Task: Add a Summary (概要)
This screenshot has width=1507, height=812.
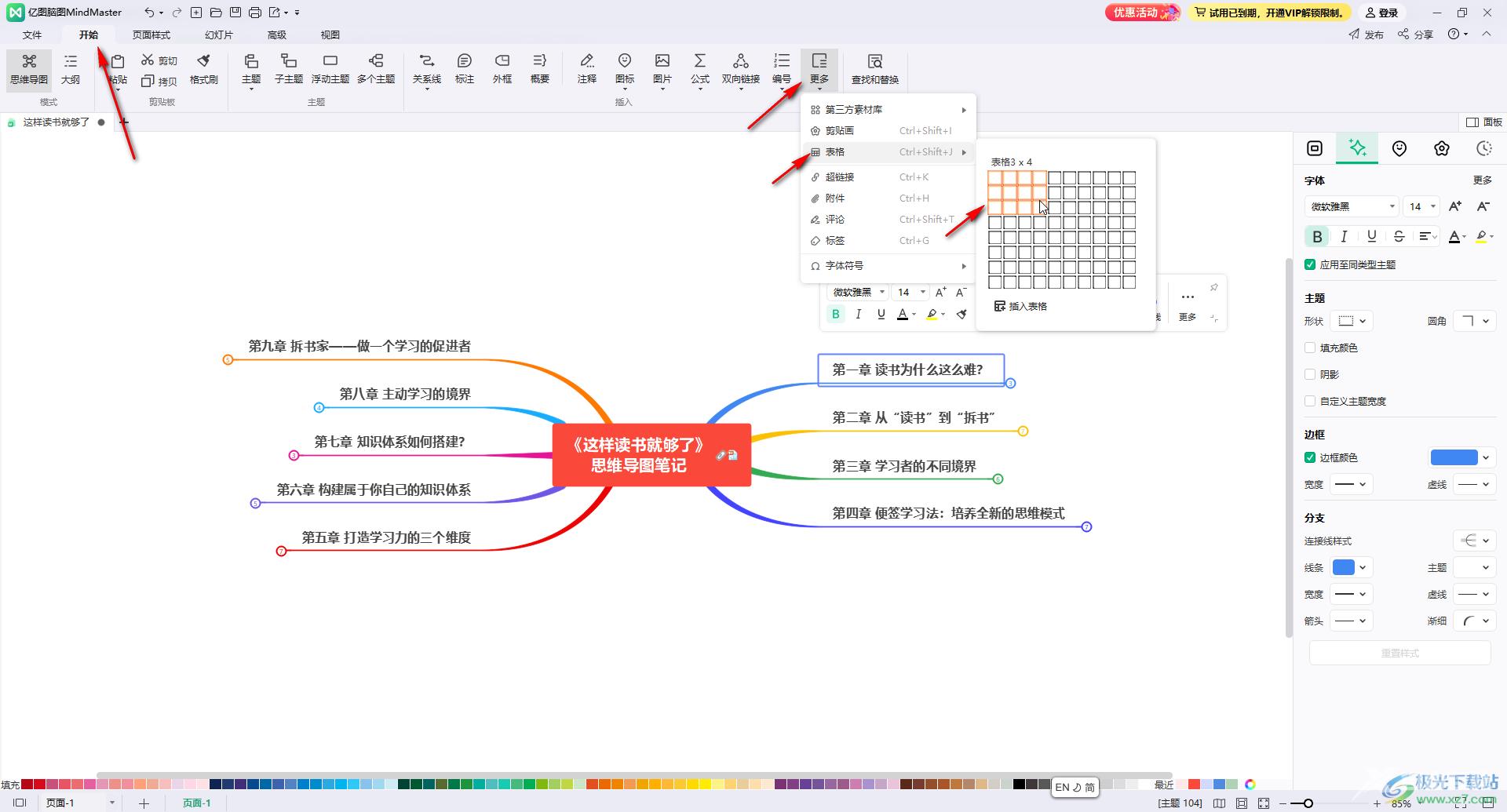Action: tap(540, 69)
